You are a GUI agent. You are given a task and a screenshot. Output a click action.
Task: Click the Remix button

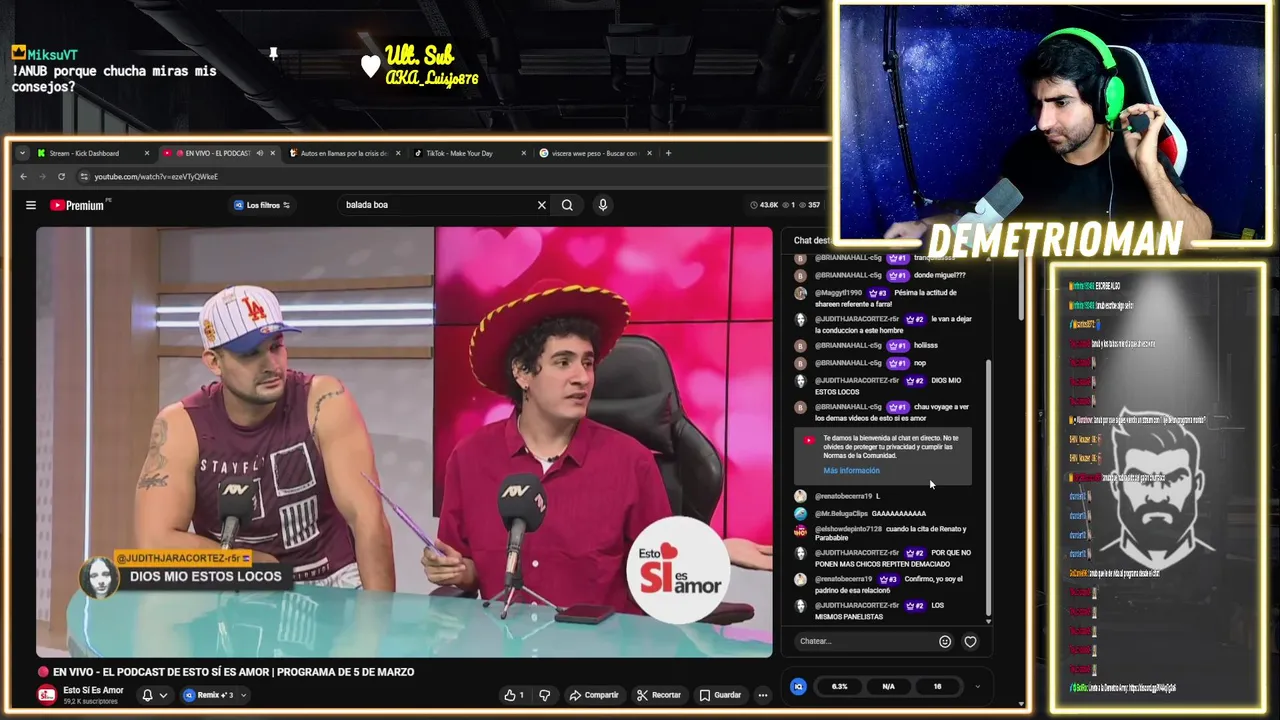coord(209,695)
